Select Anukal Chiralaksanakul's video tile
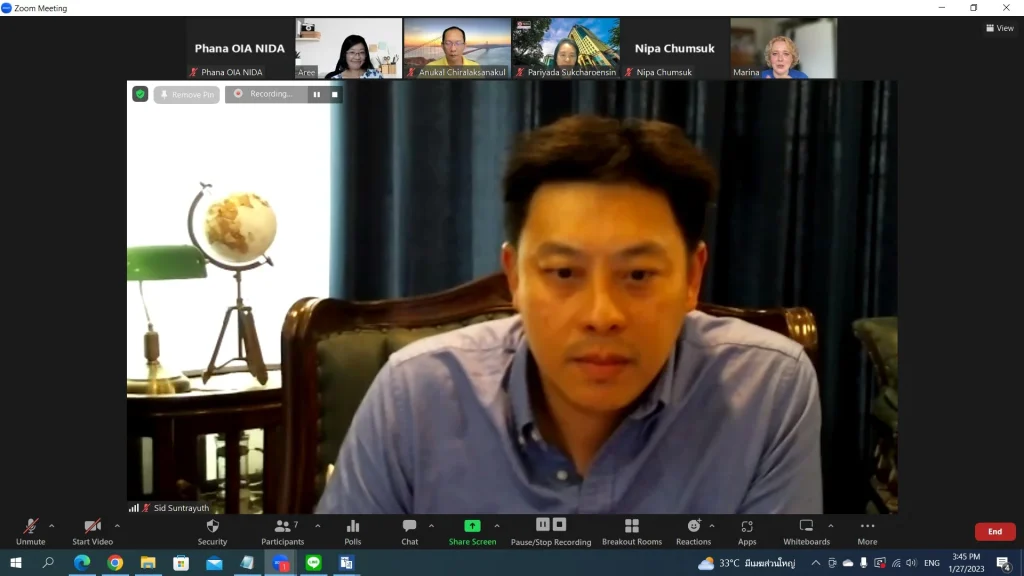The image size is (1024, 576). pos(457,47)
